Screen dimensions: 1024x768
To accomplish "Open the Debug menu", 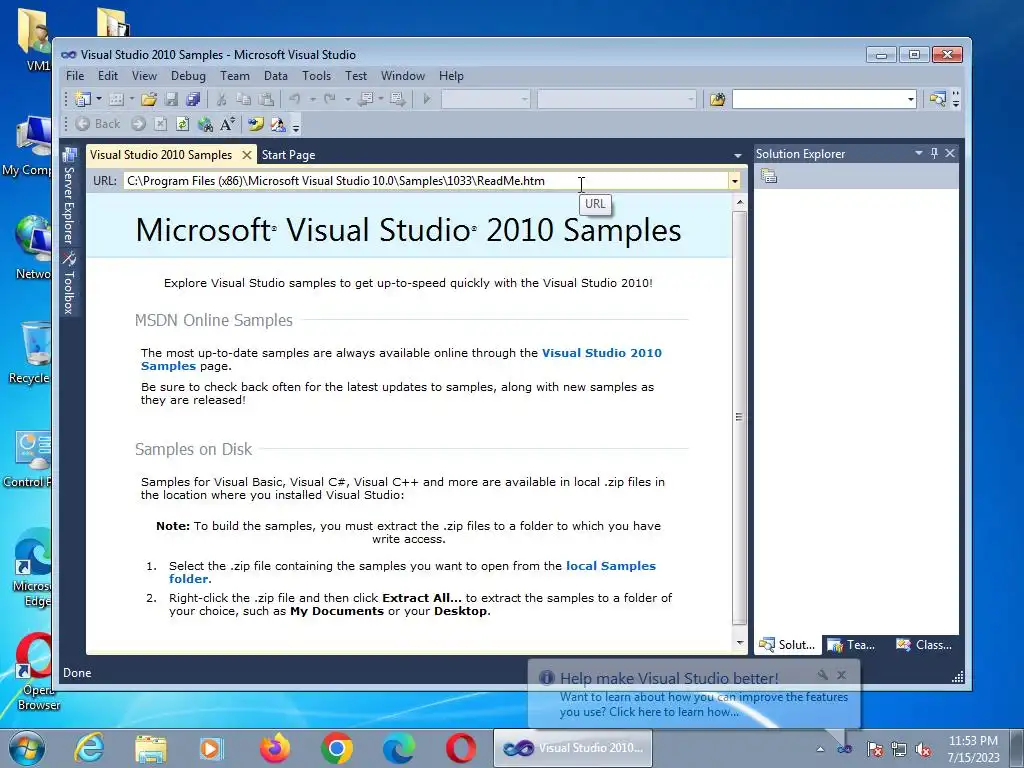I will [x=188, y=76].
